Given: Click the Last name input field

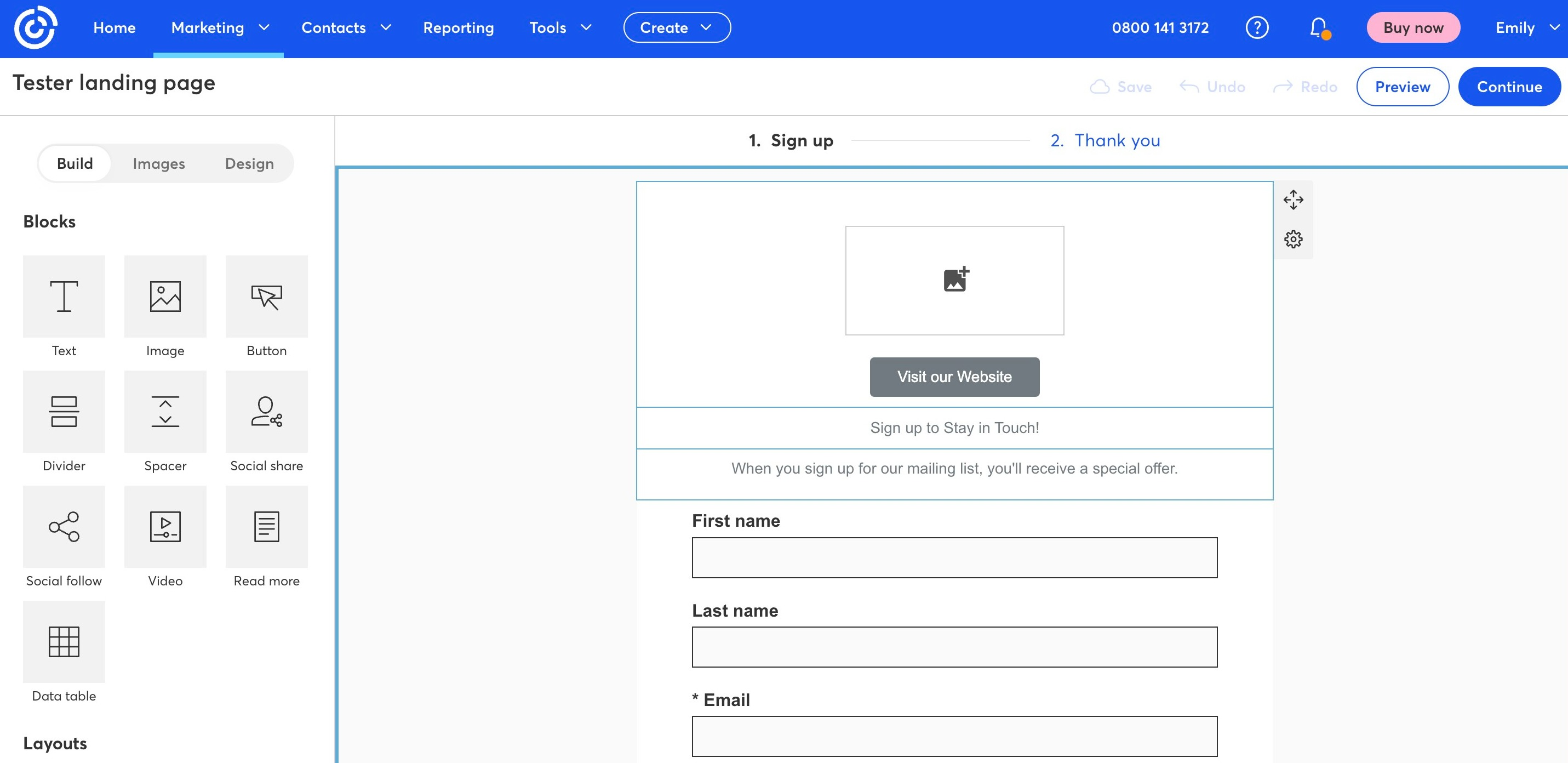Looking at the screenshot, I should pyautogui.click(x=954, y=647).
